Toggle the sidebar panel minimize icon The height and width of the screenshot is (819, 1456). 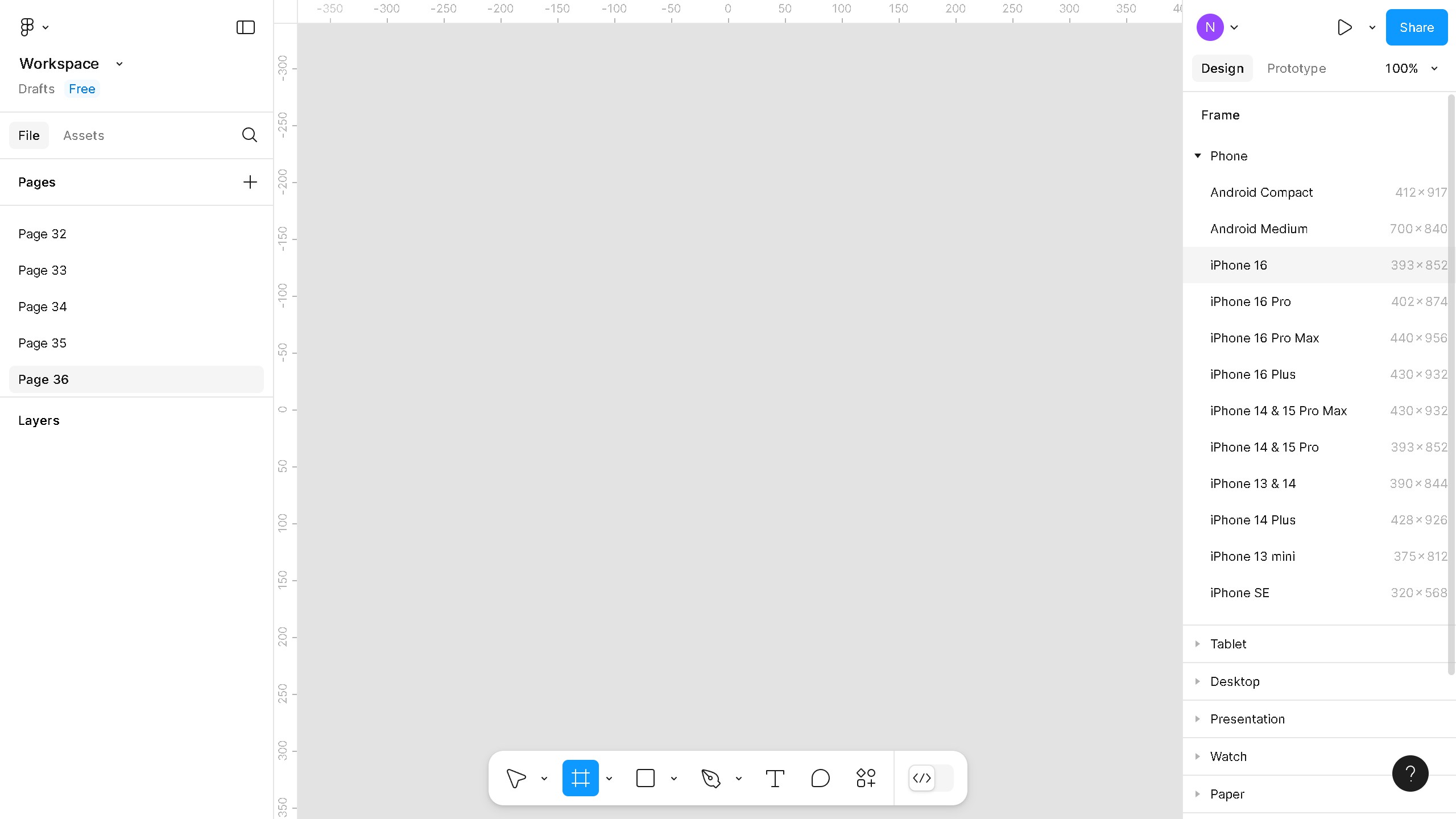pyautogui.click(x=245, y=27)
